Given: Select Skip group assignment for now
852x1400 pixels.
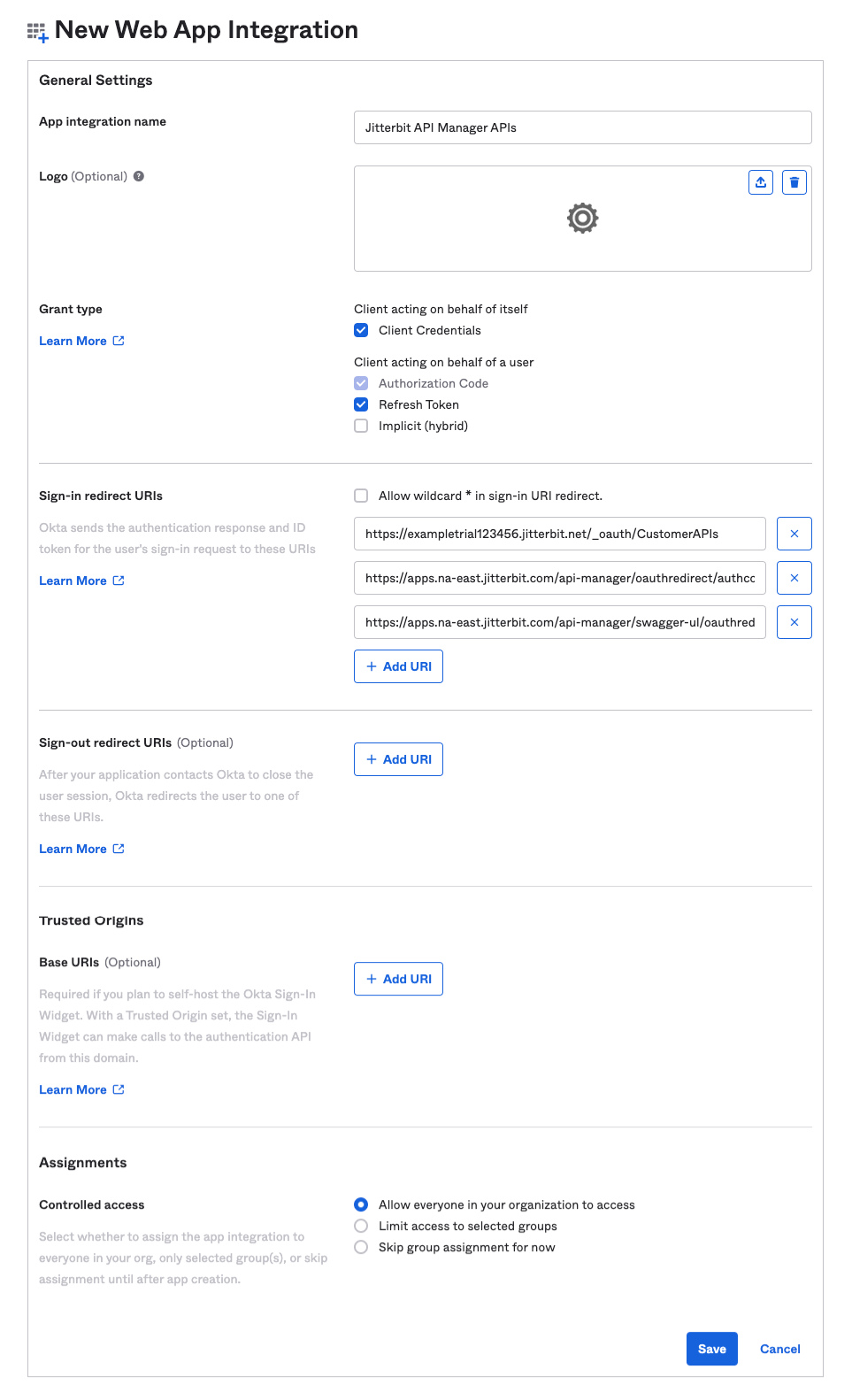Looking at the screenshot, I should point(361,1247).
